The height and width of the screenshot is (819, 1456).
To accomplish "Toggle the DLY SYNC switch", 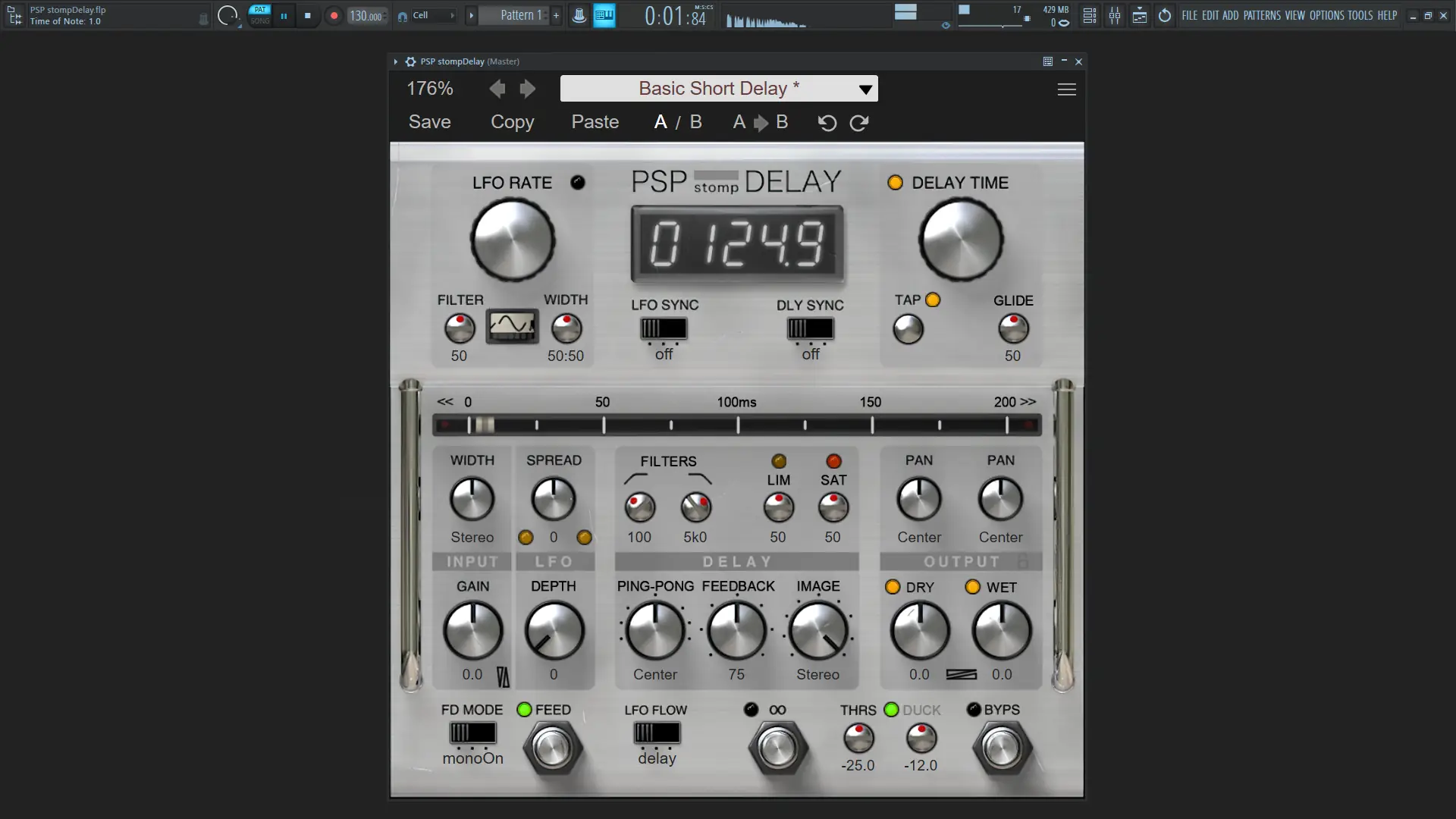I will click(x=810, y=328).
